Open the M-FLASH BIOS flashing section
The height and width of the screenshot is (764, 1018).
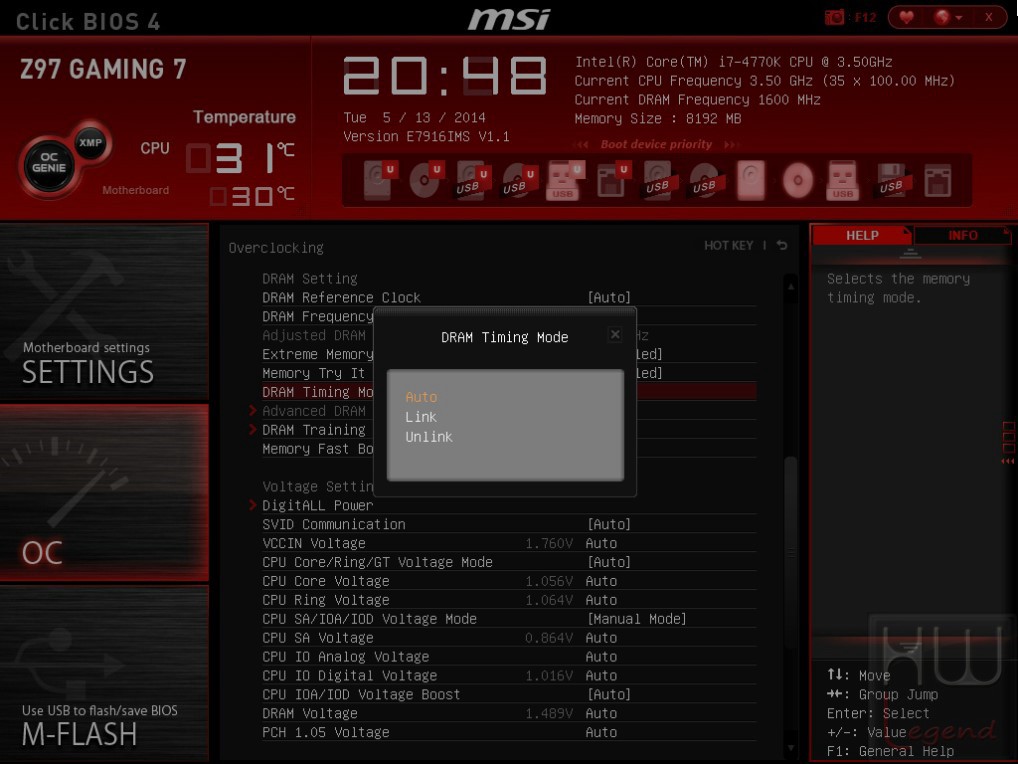tap(104, 673)
